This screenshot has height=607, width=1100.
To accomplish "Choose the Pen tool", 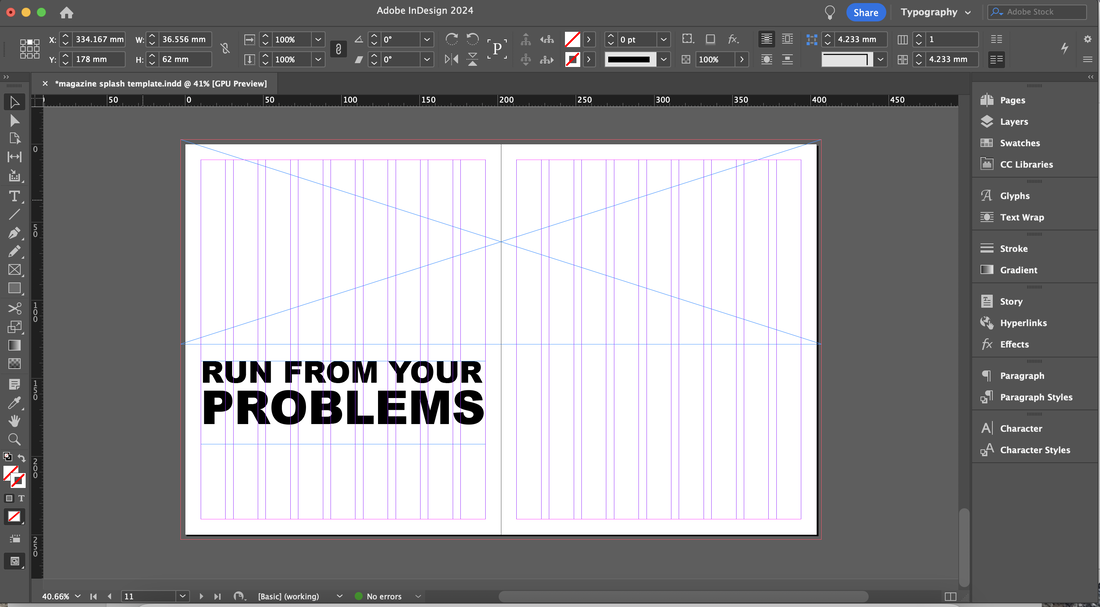I will [14, 233].
